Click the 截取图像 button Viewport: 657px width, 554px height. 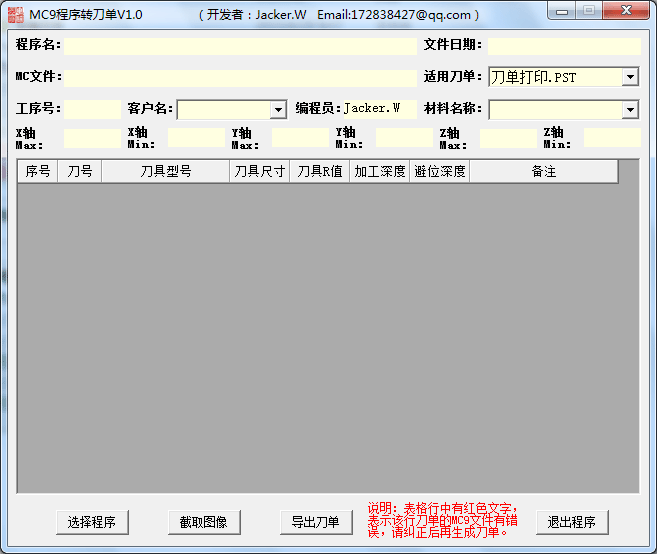(204, 522)
